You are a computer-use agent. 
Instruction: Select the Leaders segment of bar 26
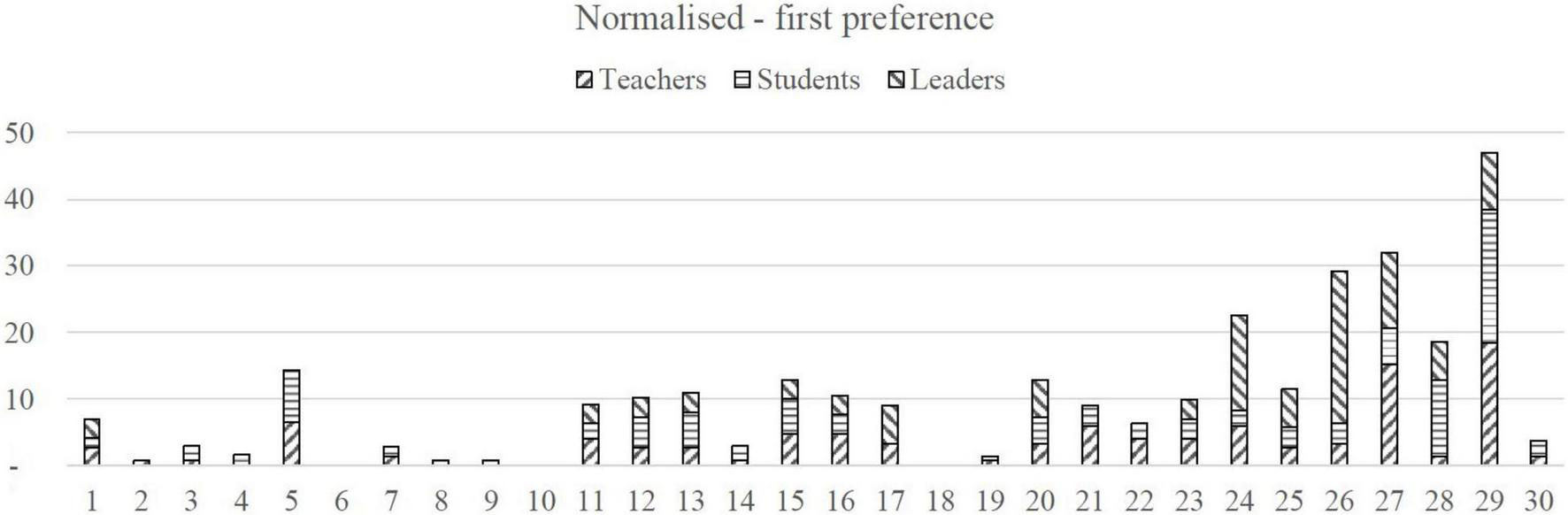click(x=1339, y=347)
